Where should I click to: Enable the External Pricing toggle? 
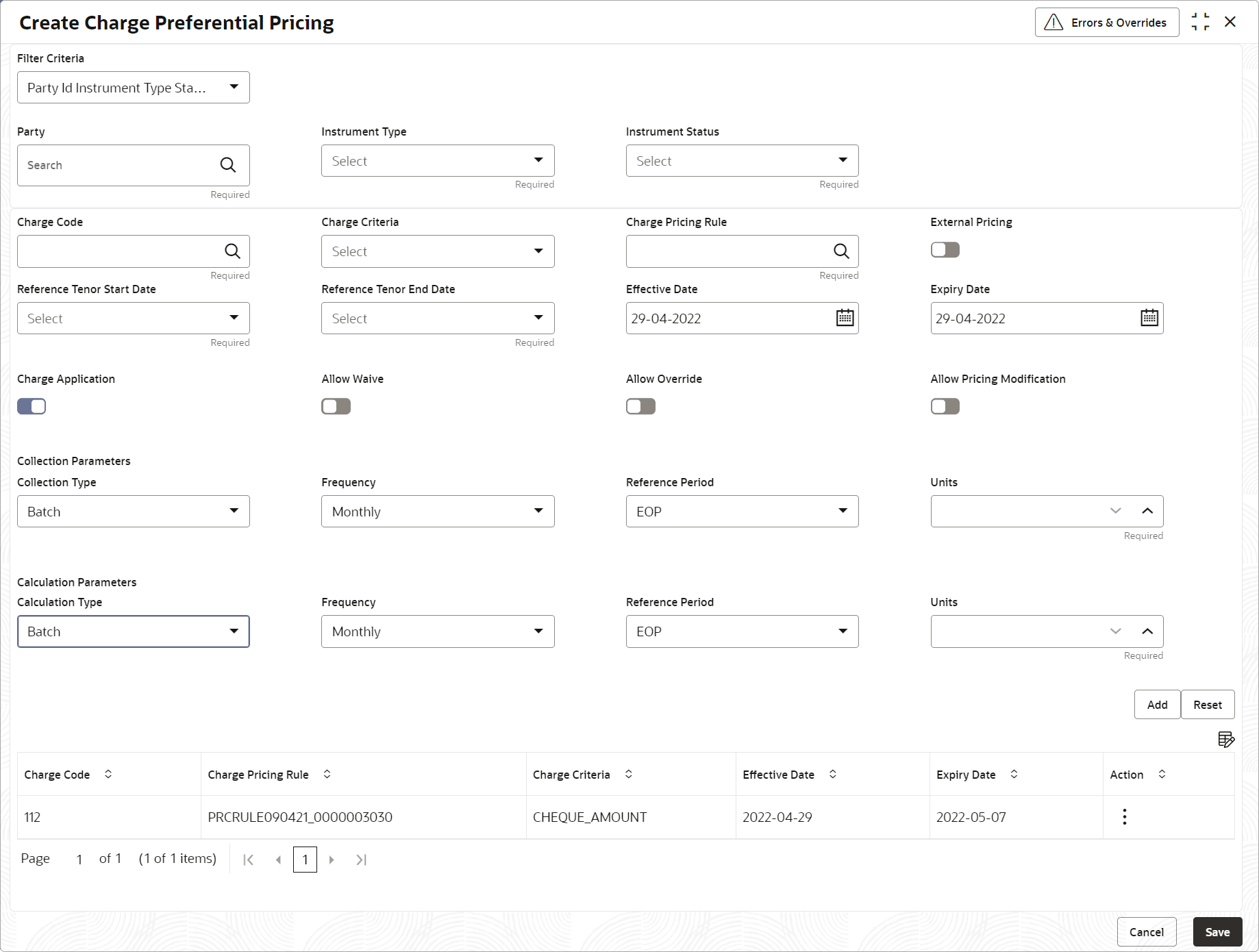[x=945, y=250]
